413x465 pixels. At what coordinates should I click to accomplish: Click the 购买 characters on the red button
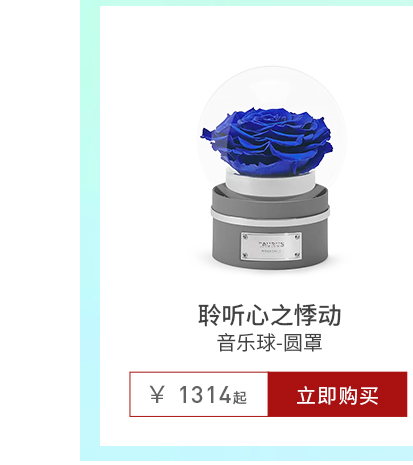coord(358,396)
